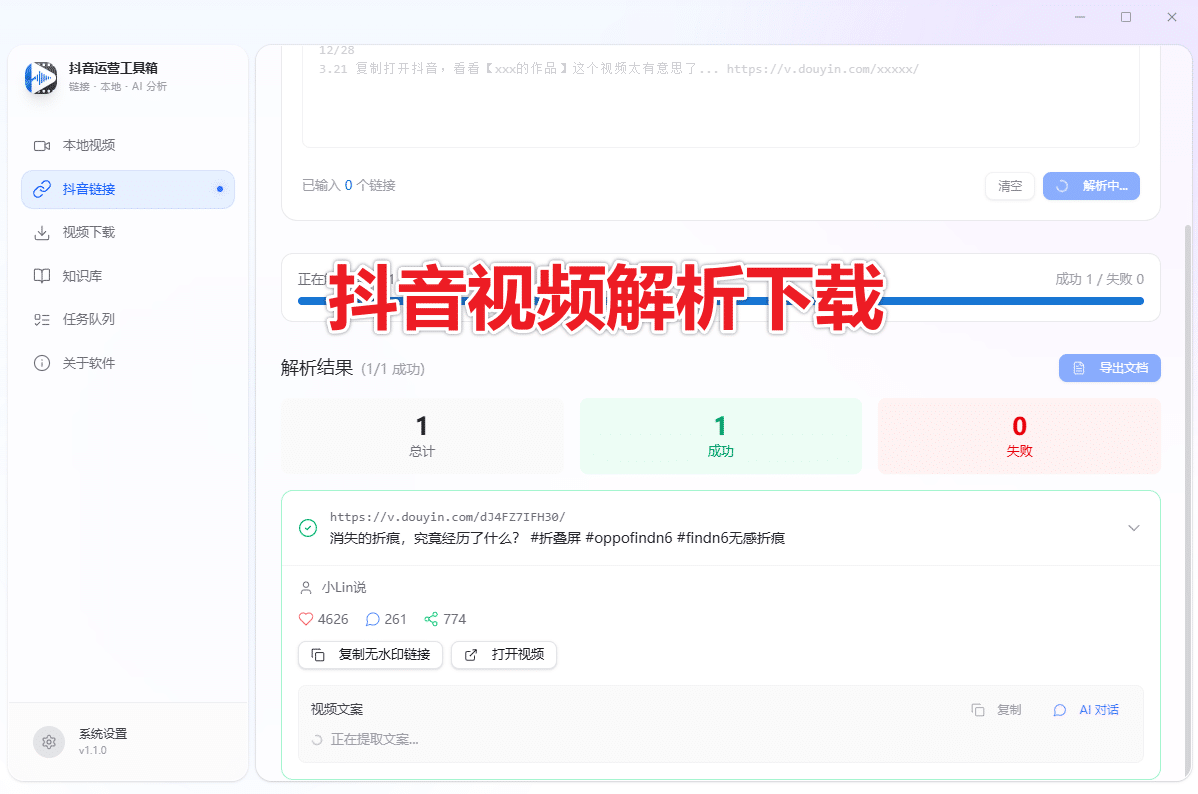
Task: Click the green success checkmark on result
Action: pos(308,528)
